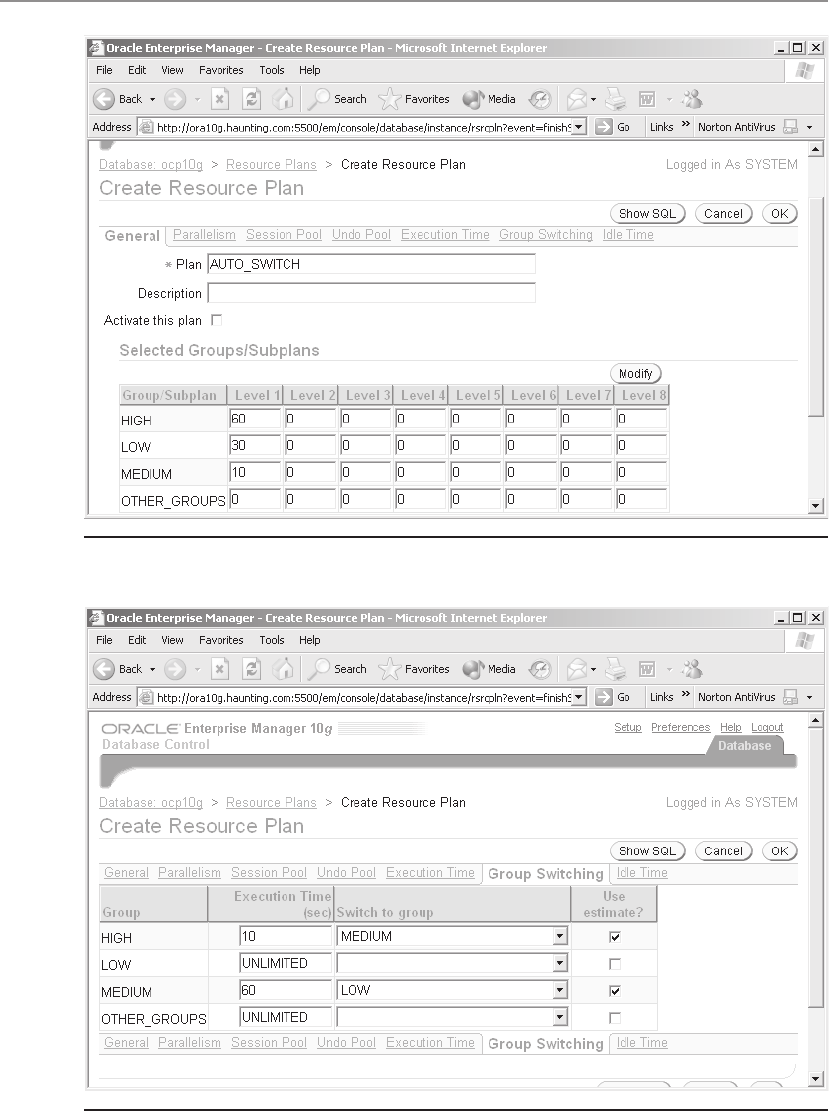Open Back history dropdown arrow in General-tab window
Screen dimensions: 829x1111
[x=152, y=100]
